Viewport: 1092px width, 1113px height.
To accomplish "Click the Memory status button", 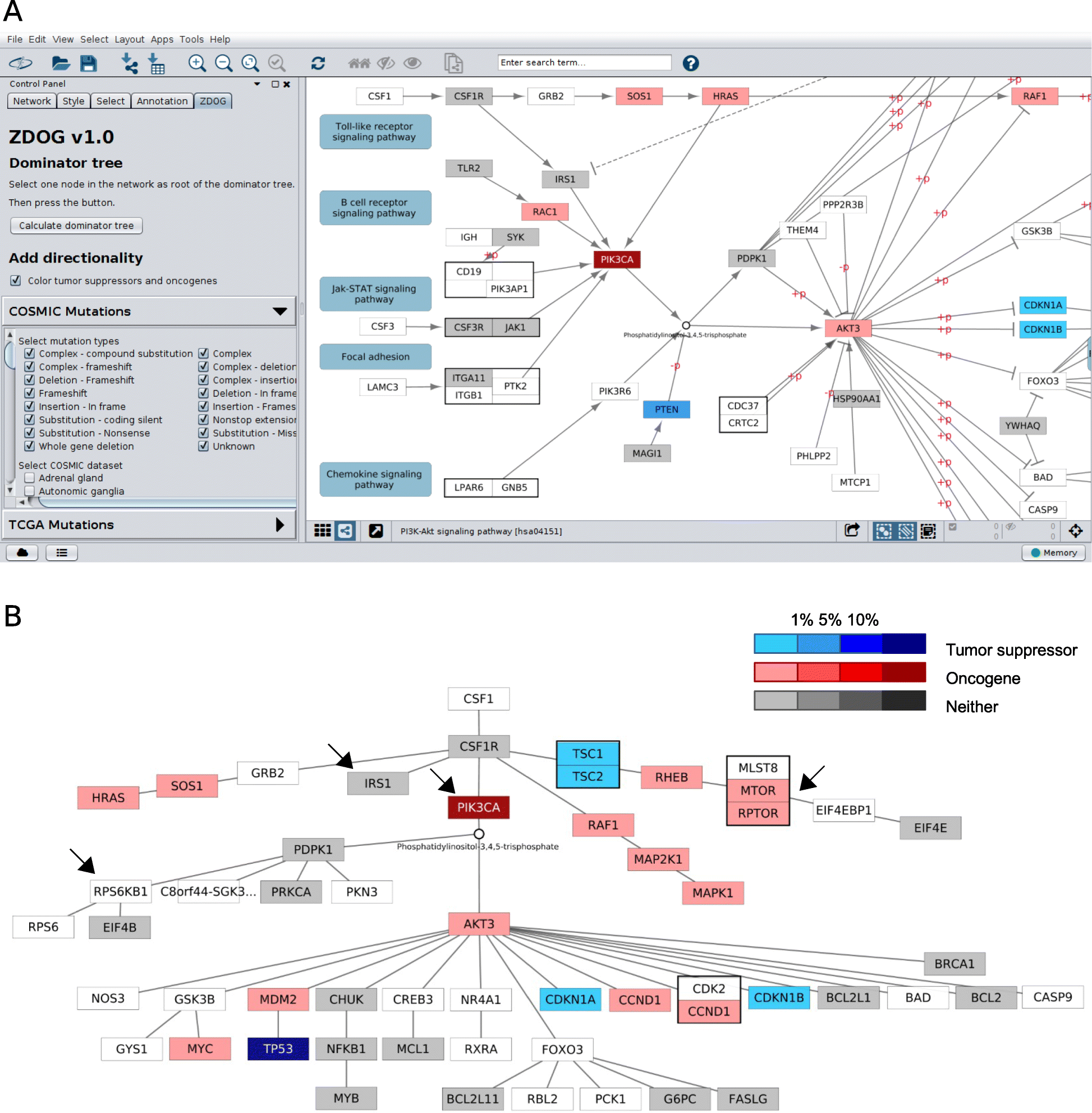I will coord(1053,552).
